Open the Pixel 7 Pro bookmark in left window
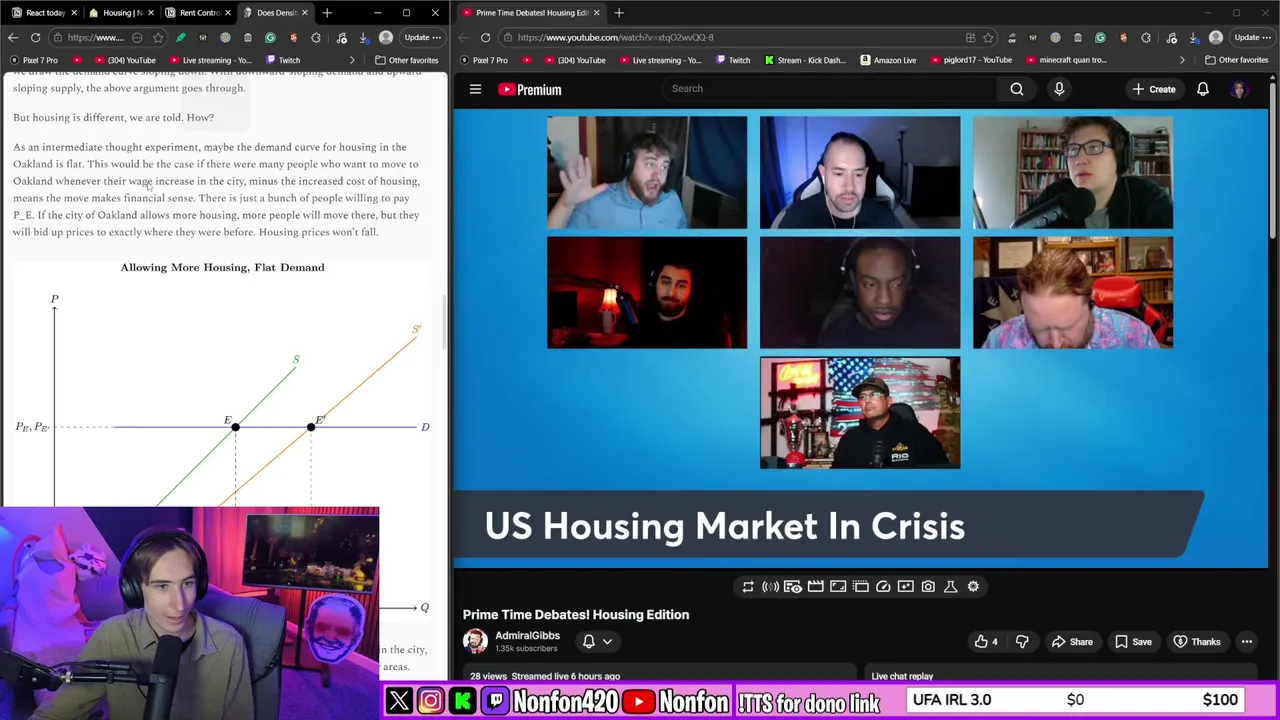The image size is (1280, 720). click(x=34, y=60)
